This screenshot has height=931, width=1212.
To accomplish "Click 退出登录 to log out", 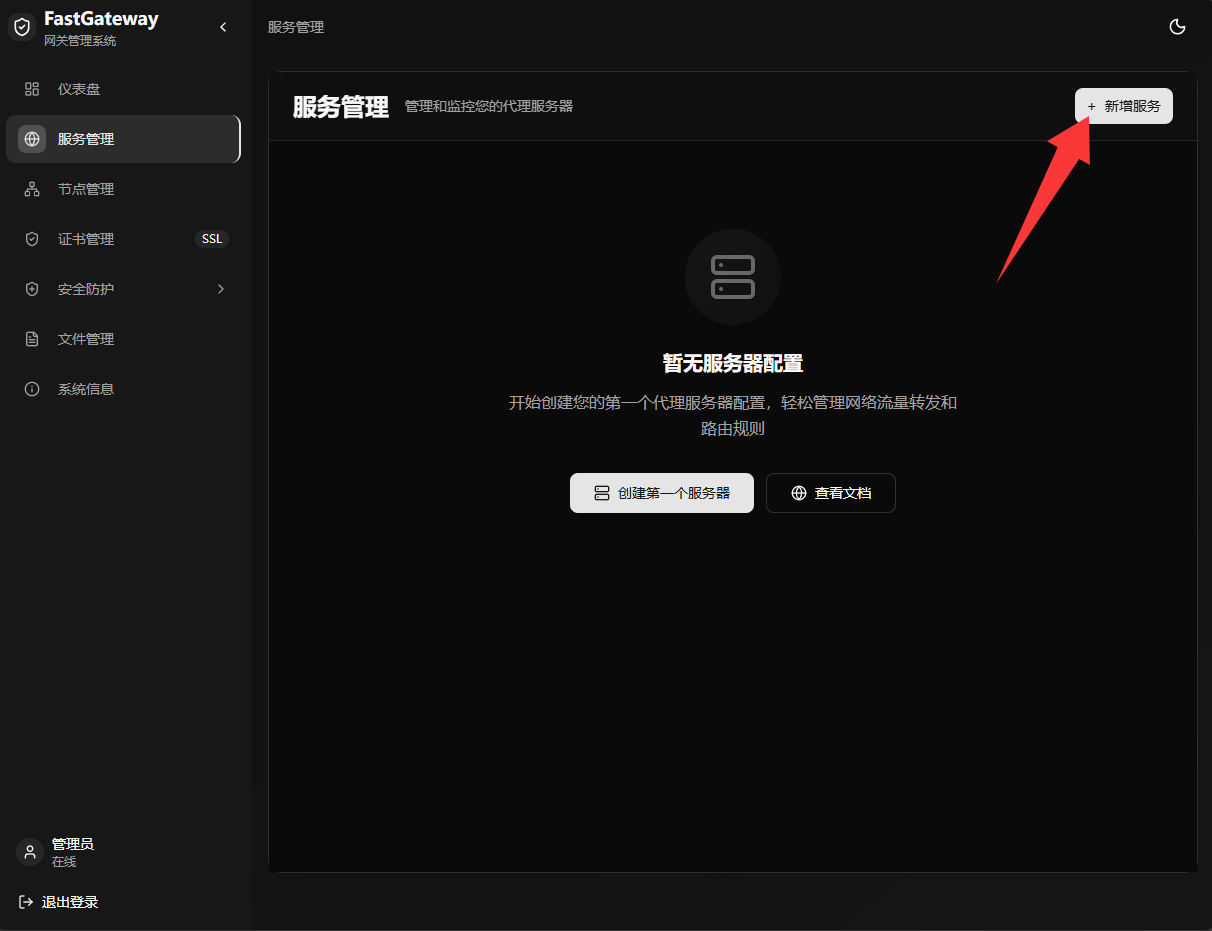I will (x=59, y=902).
